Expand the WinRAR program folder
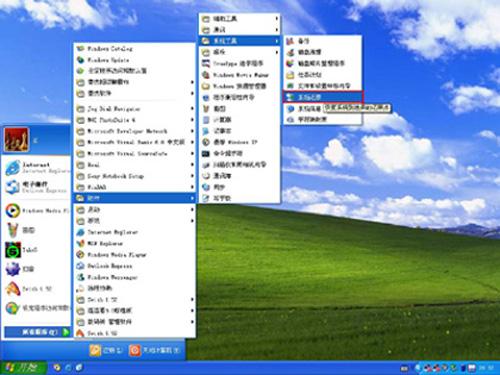 pos(134,187)
